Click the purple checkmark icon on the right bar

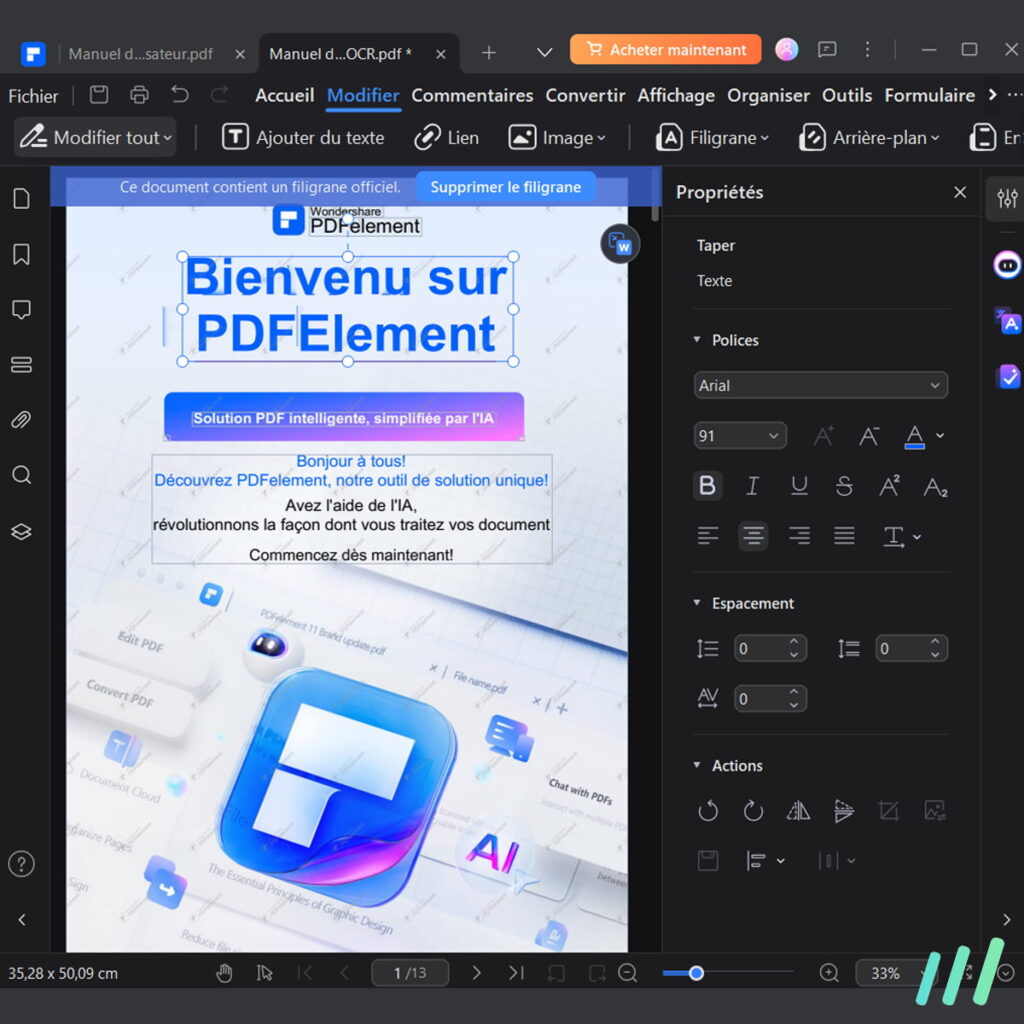[1008, 377]
